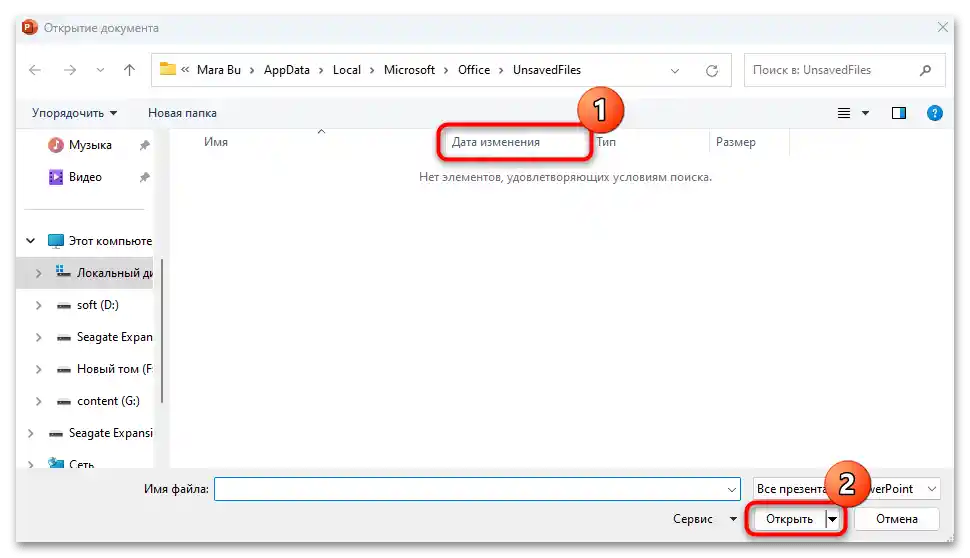Sort by Дата изменения column header

(496, 142)
